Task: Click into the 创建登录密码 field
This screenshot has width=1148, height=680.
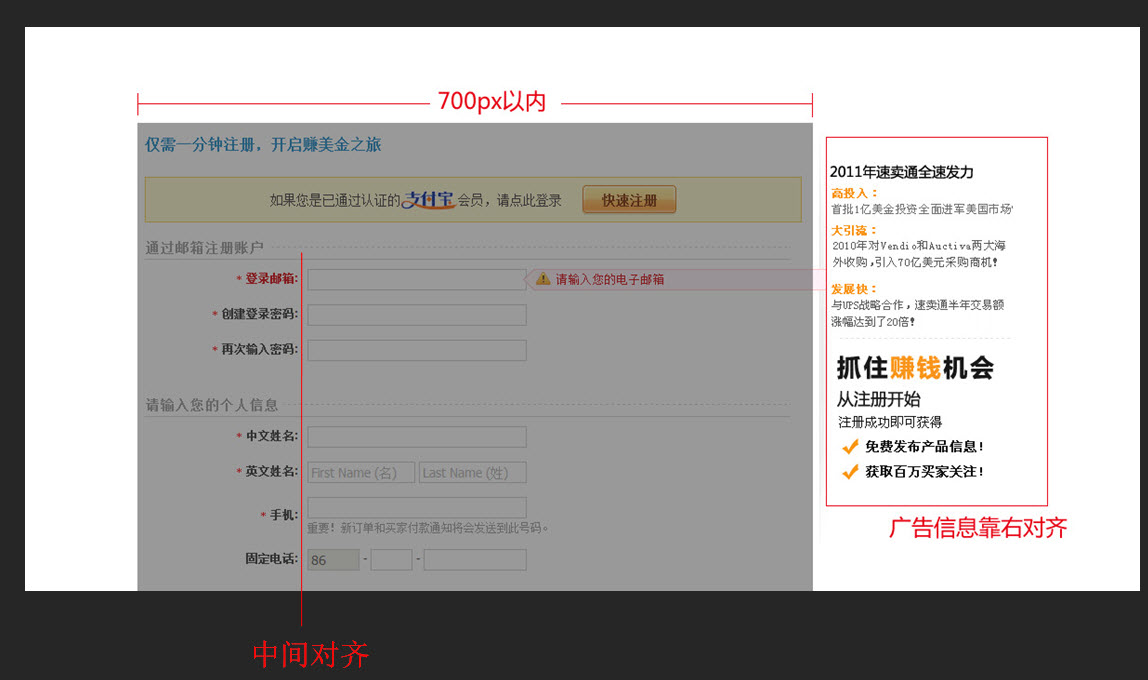Action: coord(416,315)
